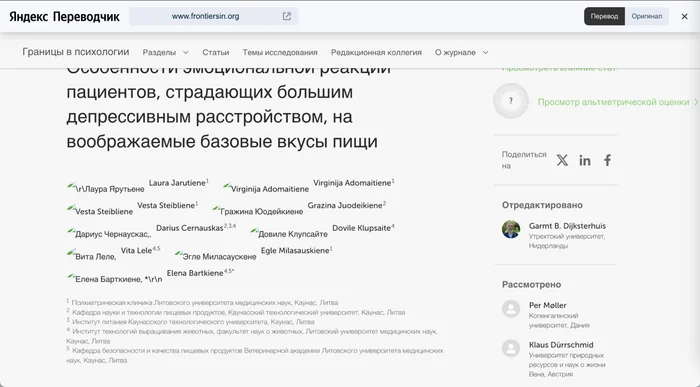Click the altmetric score question-mark badge

coord(511,101)
